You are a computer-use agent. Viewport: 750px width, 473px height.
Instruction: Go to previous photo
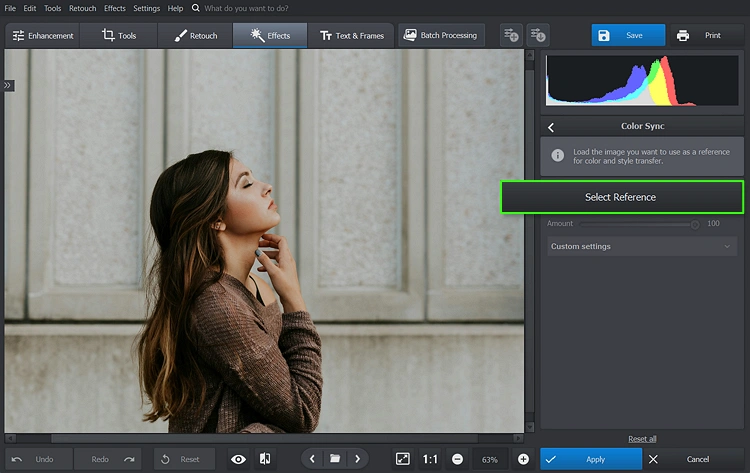click(312, 459)
